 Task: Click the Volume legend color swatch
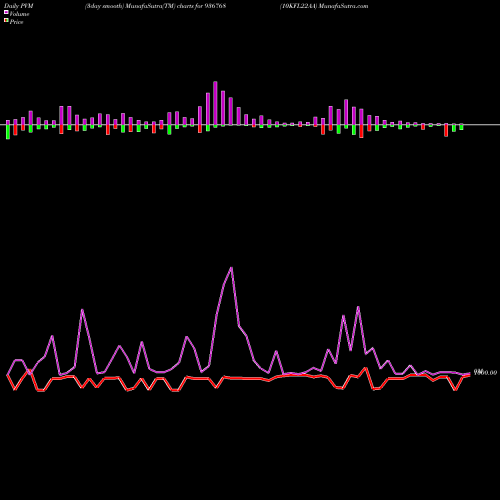[6, 12]
